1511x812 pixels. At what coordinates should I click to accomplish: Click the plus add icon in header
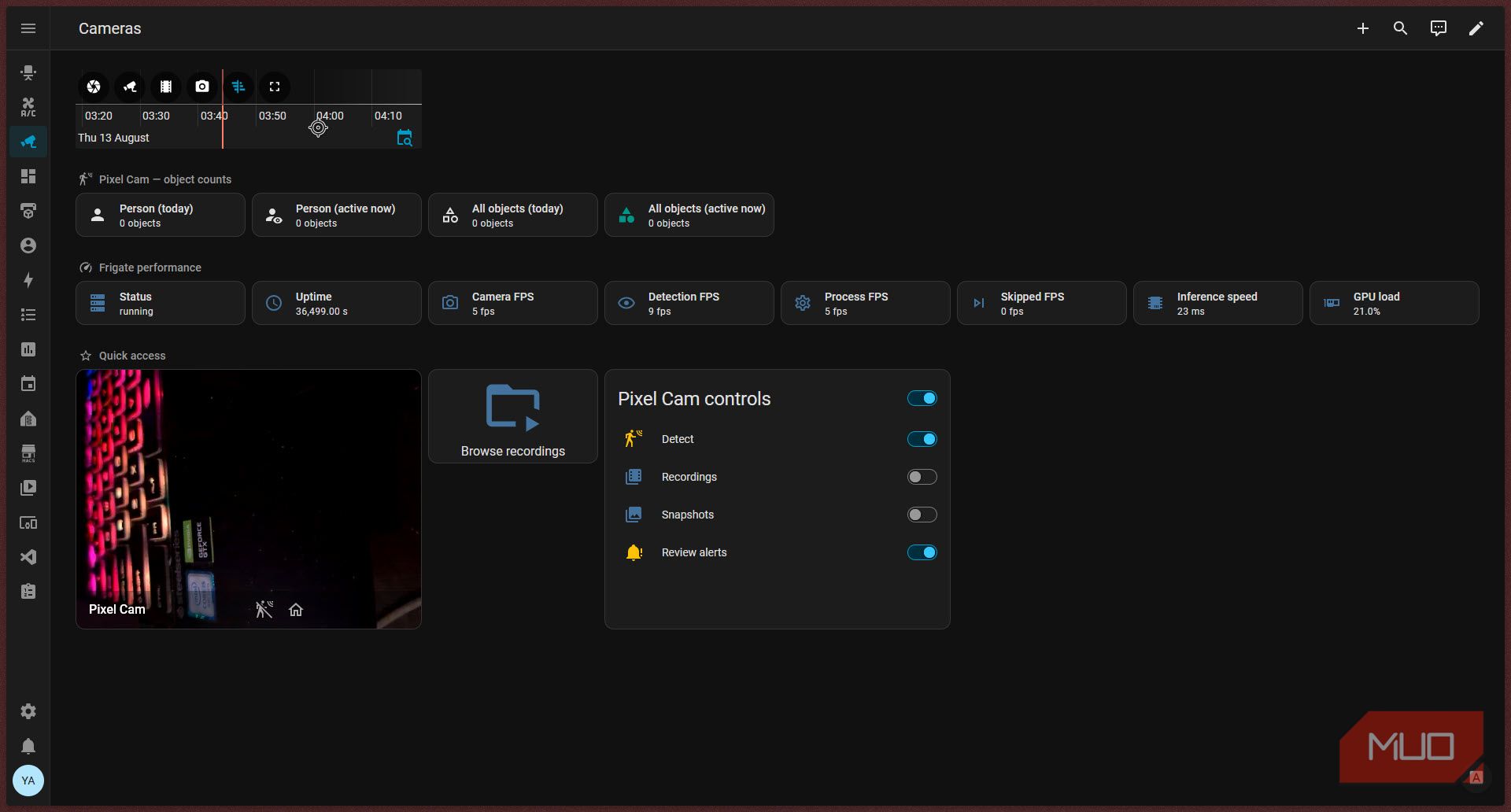1363,28
